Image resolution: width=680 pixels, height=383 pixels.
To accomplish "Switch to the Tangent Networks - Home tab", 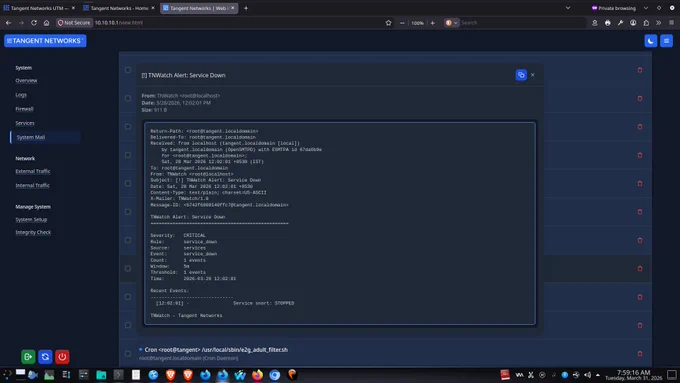I will pyautogui.click(x=119, y=8).
